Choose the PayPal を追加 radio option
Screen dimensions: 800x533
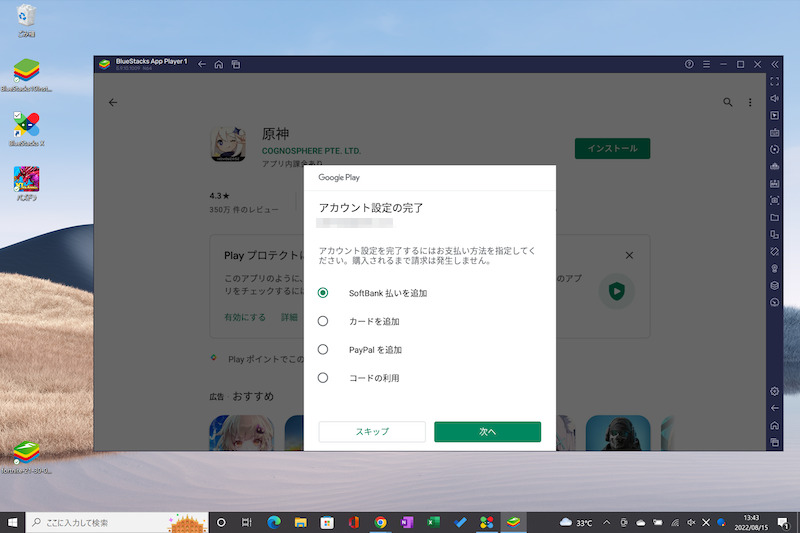[x=323, y=350]
